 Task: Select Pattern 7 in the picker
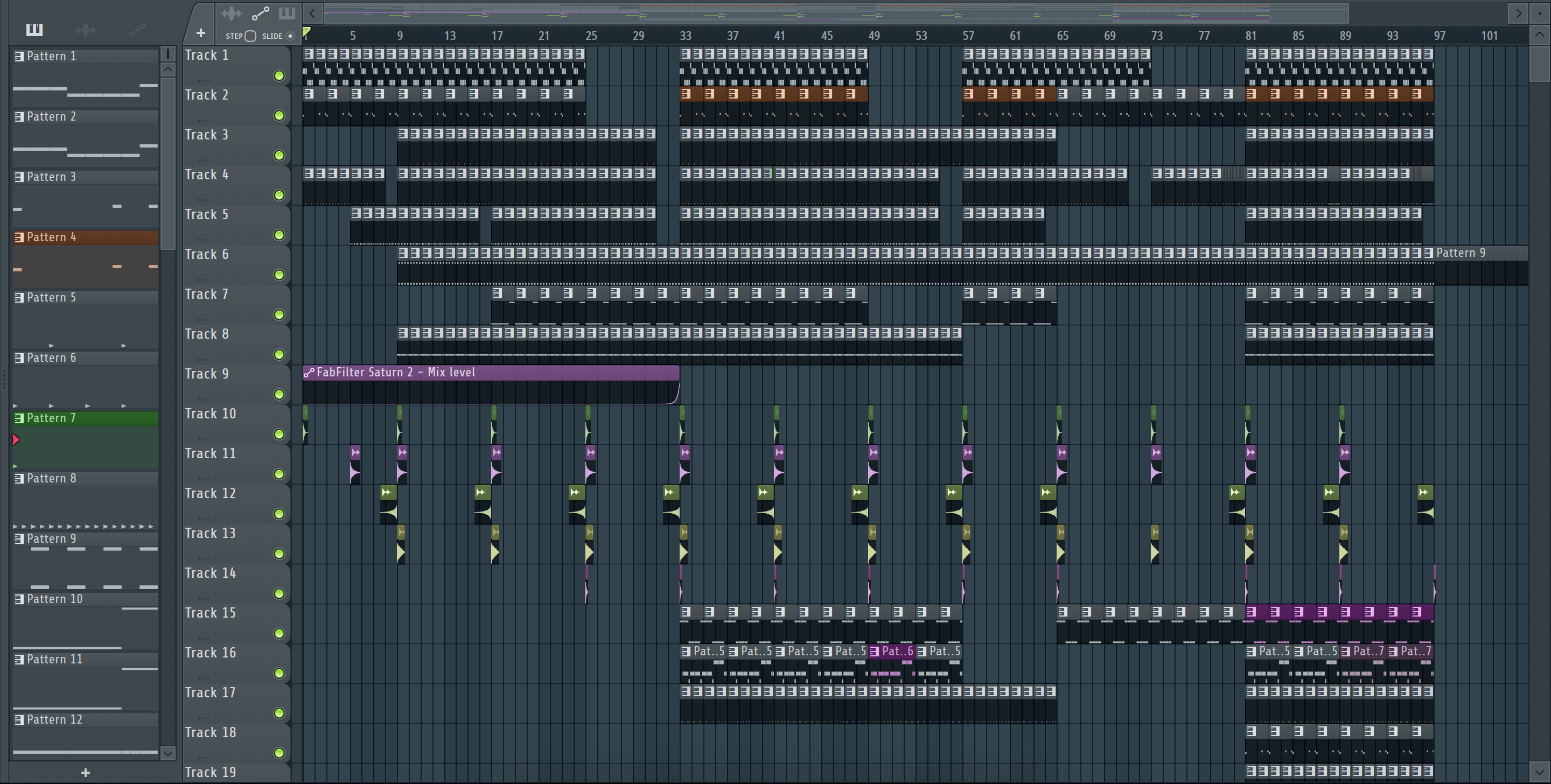85,418
